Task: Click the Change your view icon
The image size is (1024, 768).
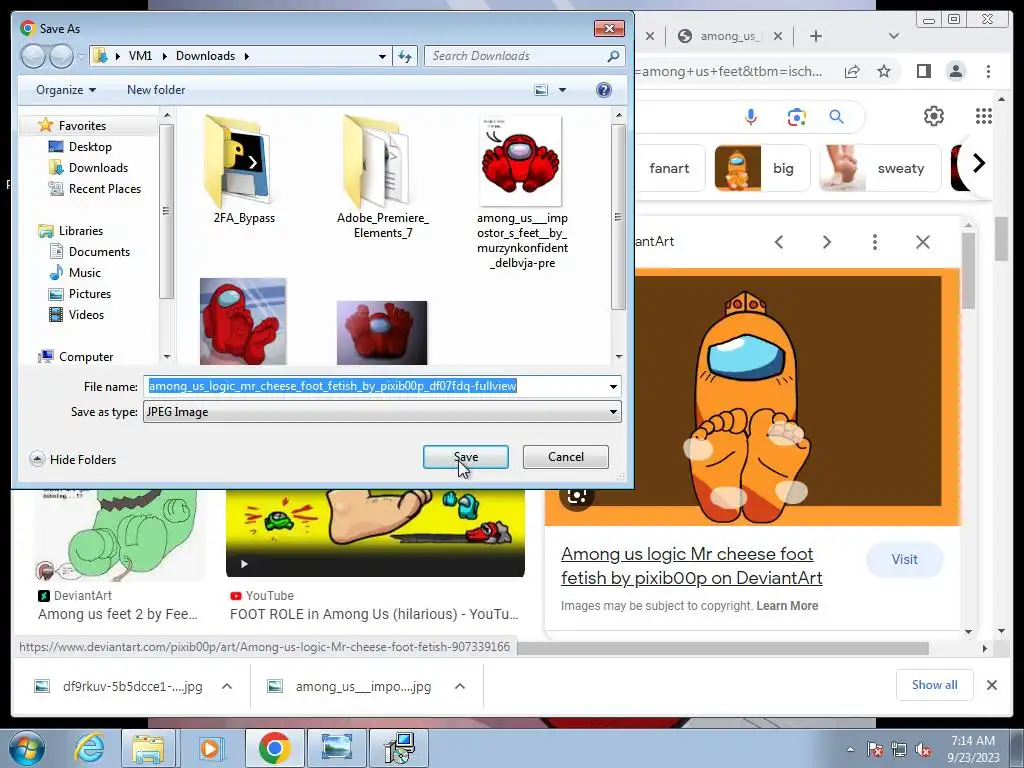Action: coord(541,90)
